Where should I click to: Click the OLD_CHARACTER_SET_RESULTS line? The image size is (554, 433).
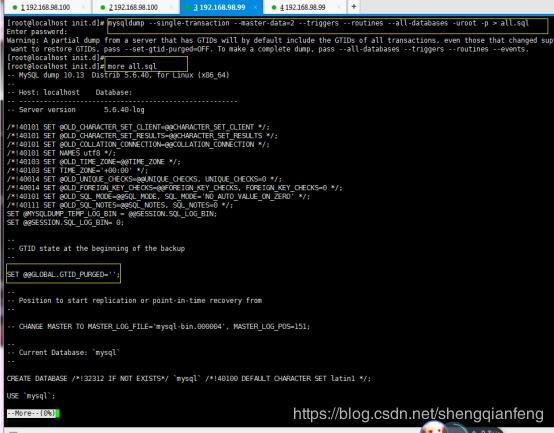tap(142, 136)
